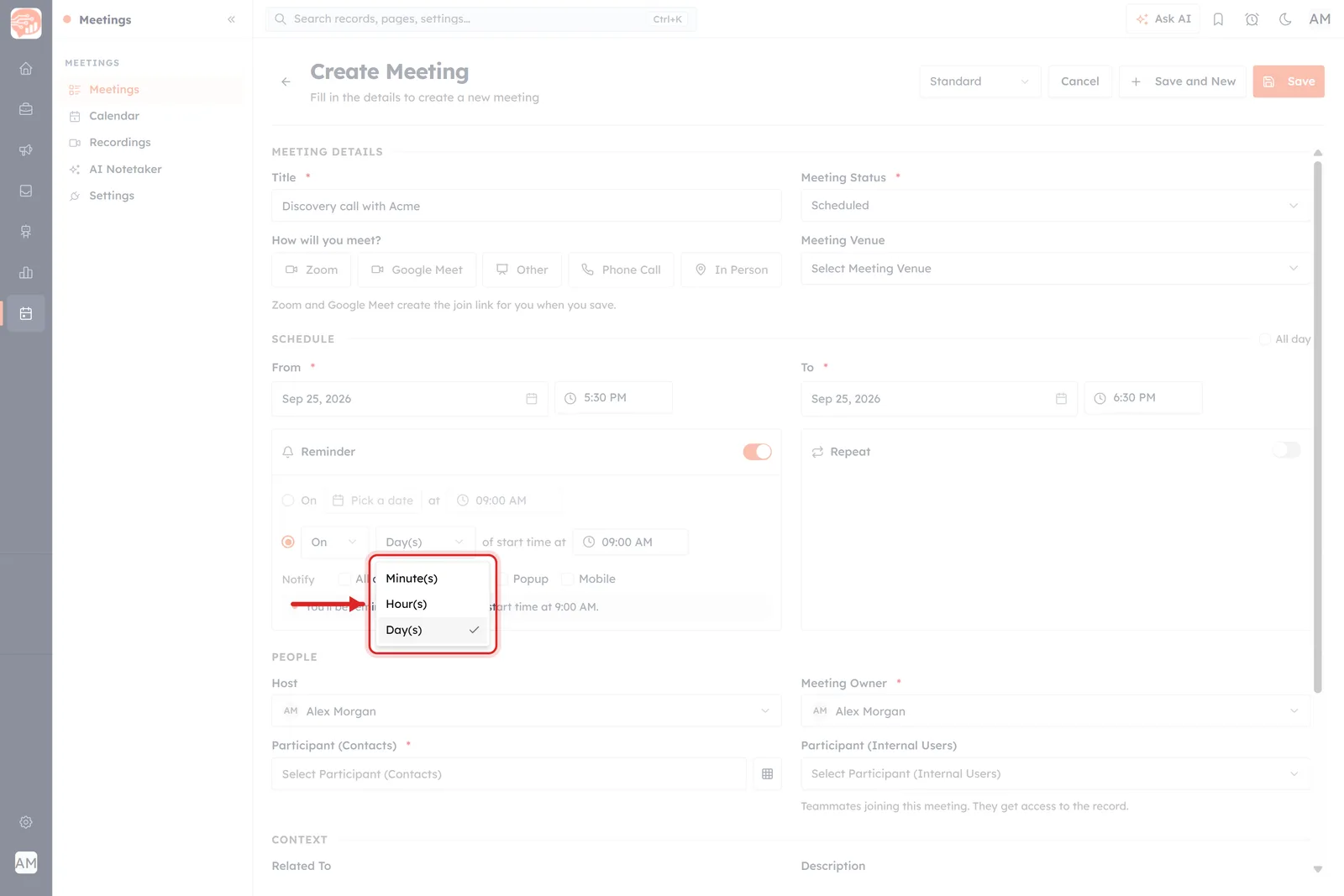Turn off the Reminder toggle
The width and height of the screenshot is (1344, 896).
click(x=757, y=452)
